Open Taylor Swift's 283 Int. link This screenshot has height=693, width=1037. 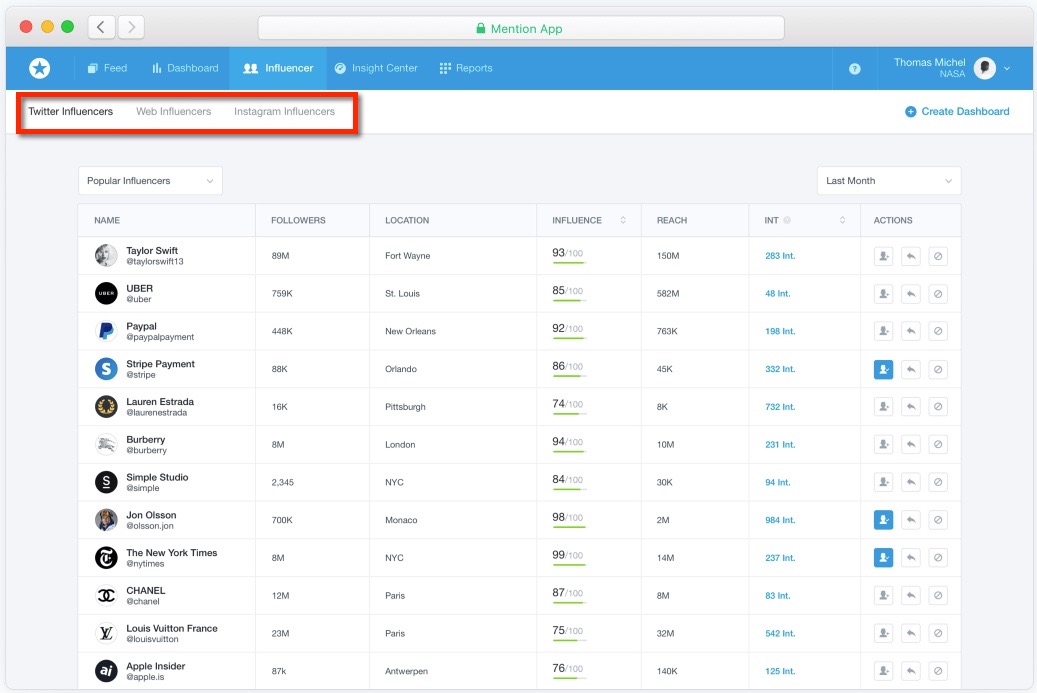tap(780, 256)
